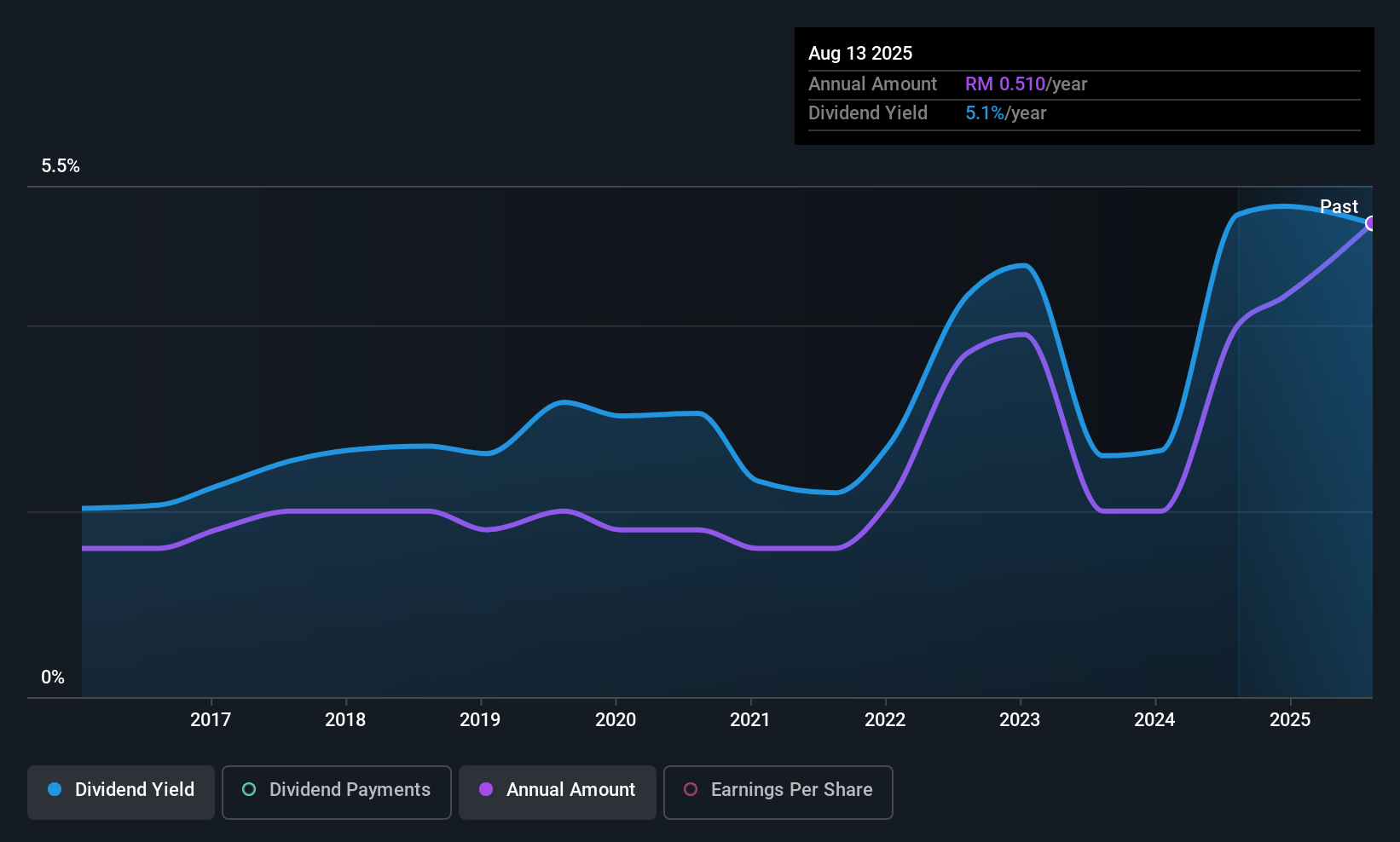The height and width of the screenshot is (842, 1400).
Task: Click the 5.5% y-axis label
Action: [x=61, y=166]
